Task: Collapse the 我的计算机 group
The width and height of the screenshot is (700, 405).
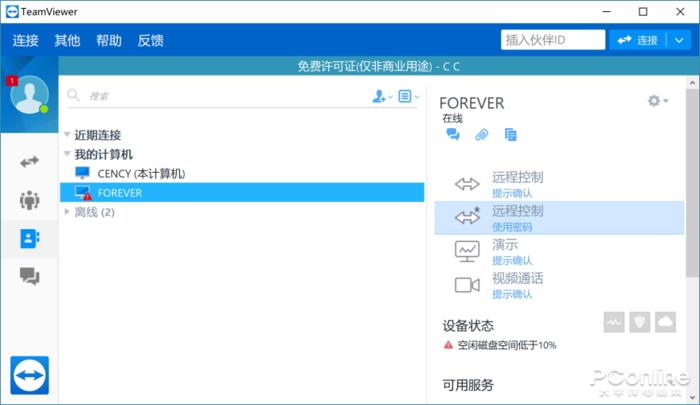Action: 67,154
